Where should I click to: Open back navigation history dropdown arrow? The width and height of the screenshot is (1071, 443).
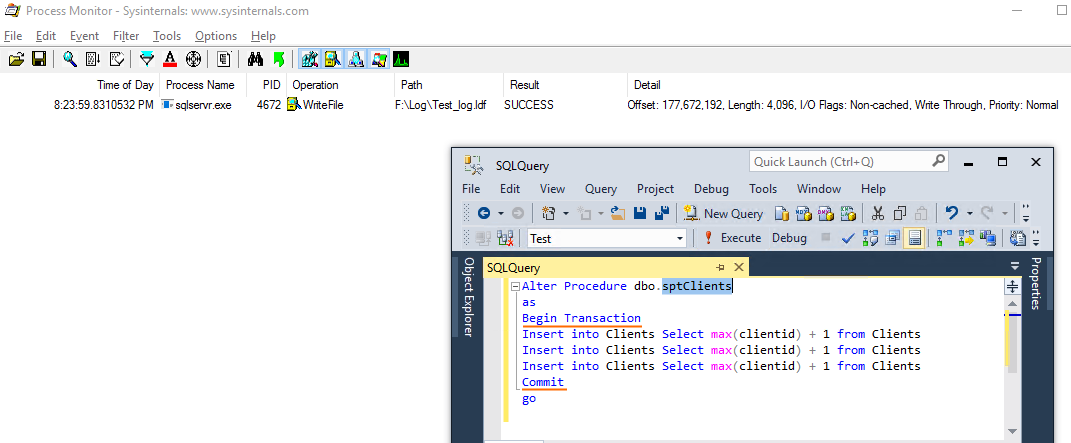tap(501, 214)
